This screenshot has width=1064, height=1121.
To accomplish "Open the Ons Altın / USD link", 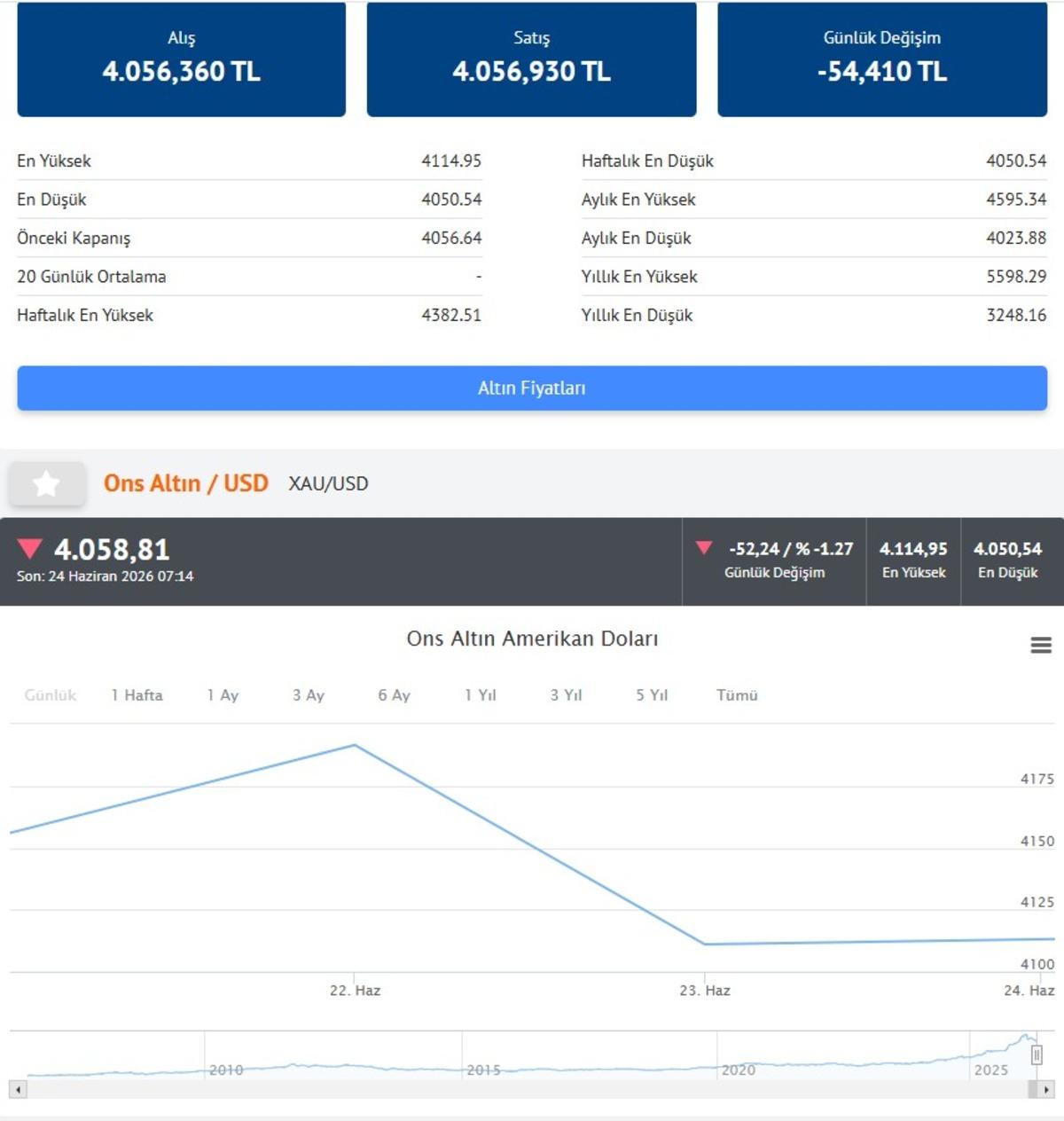I will [x=186, y=483].
